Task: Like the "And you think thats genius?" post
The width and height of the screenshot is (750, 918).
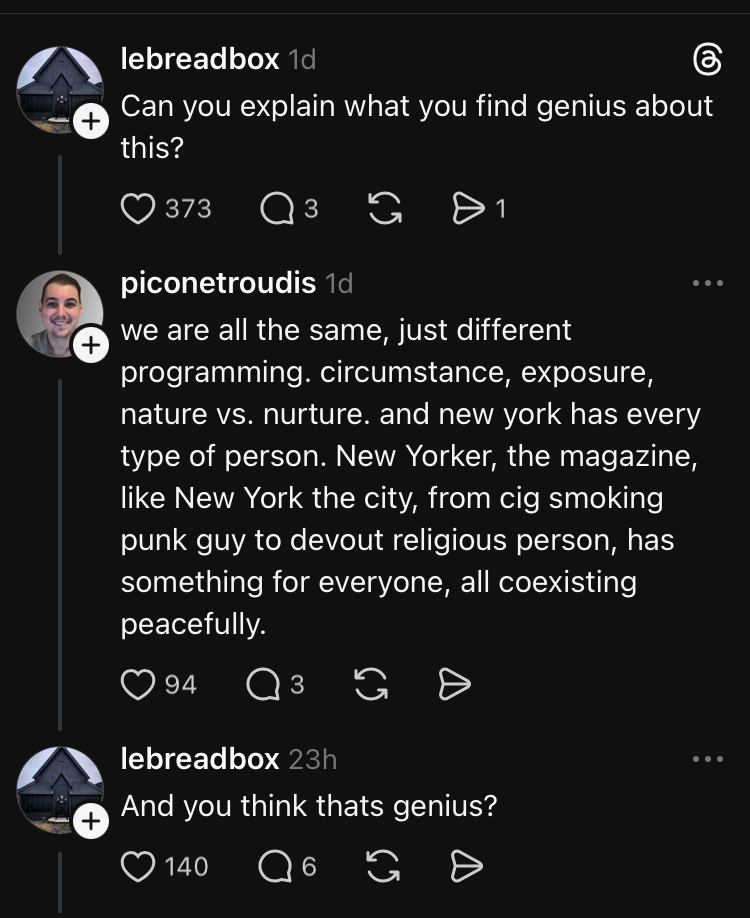Action: (x=137, y=866)
